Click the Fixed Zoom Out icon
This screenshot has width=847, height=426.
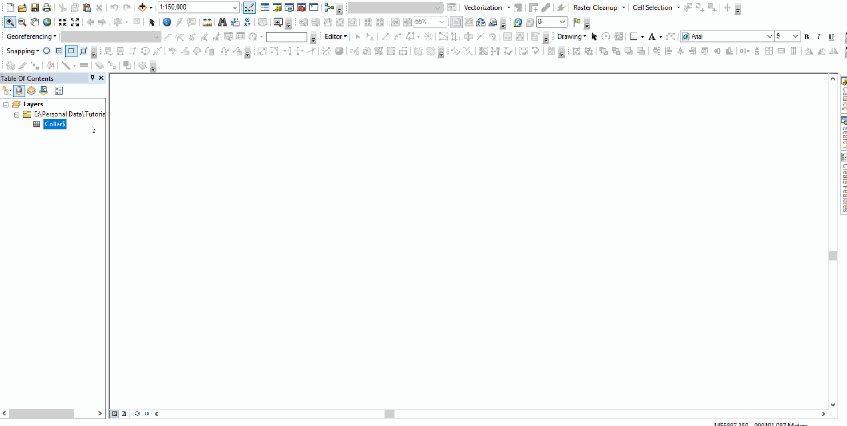tap(75, 22)
